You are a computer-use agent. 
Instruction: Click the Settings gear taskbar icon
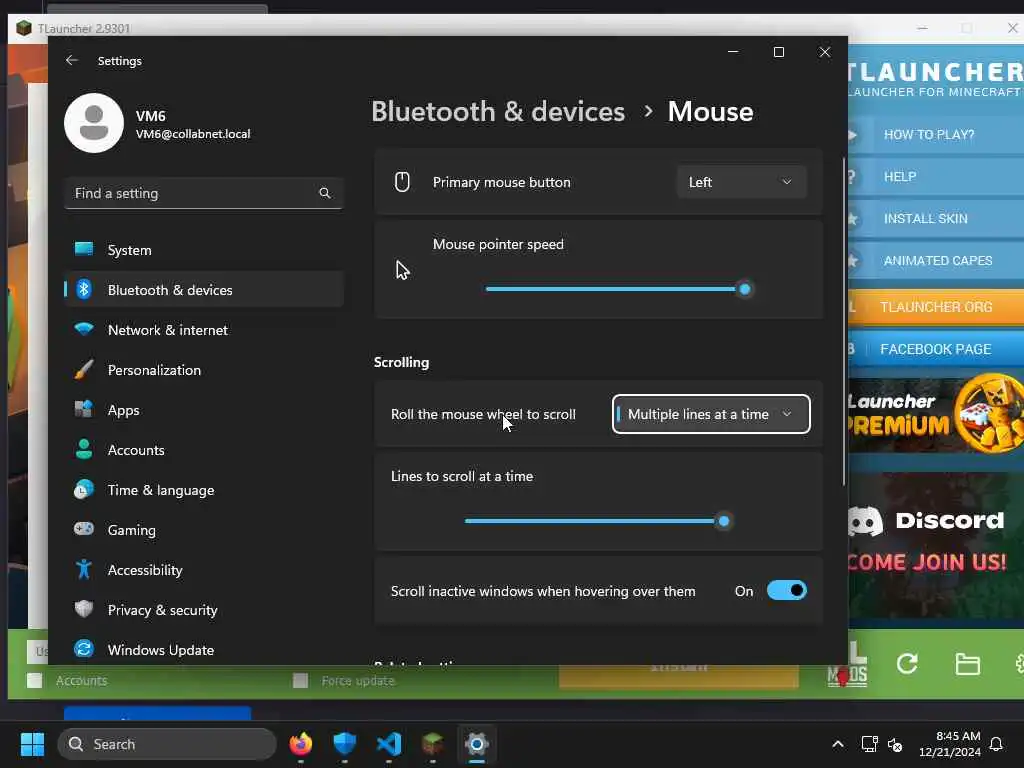tap(477, 744)
